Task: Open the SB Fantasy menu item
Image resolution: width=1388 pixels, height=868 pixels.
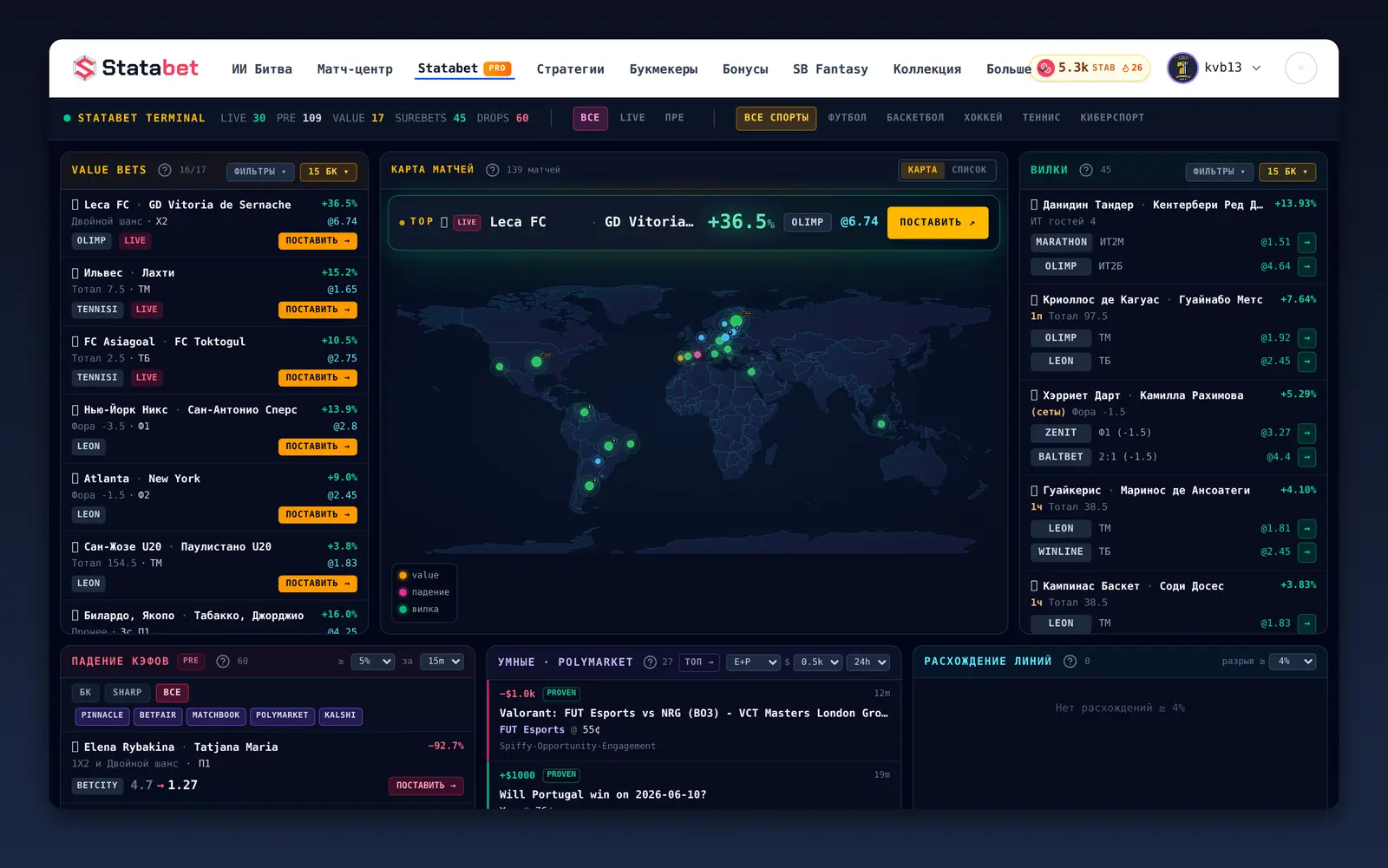Action: click(830, 69)
